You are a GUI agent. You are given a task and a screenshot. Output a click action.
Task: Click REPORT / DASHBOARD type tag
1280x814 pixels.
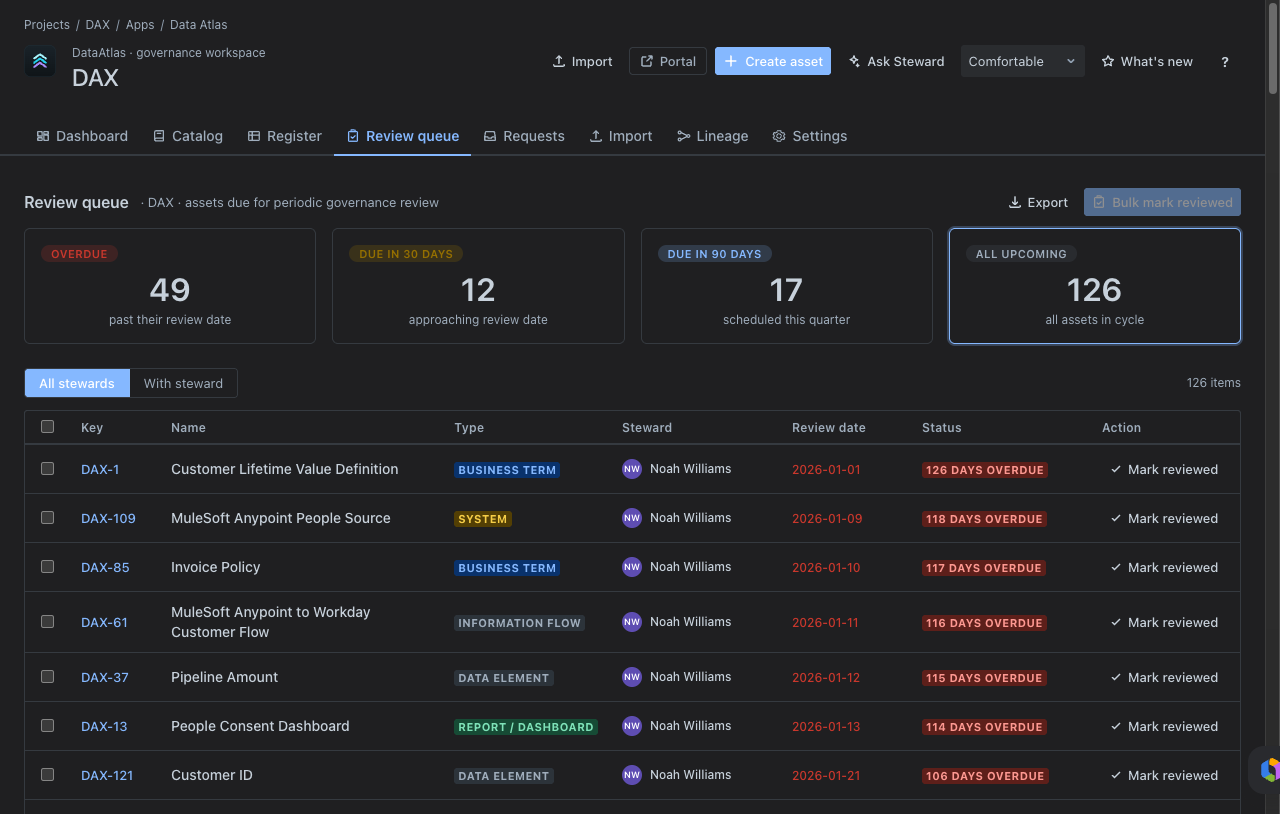point(526,727)
